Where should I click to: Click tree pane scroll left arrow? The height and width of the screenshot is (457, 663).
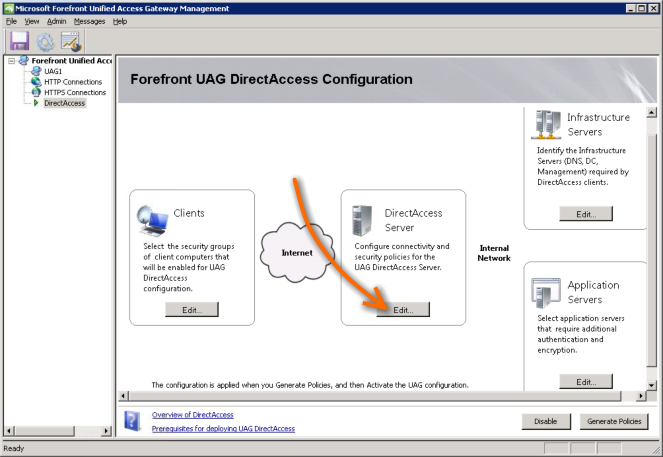pos(9,431)
